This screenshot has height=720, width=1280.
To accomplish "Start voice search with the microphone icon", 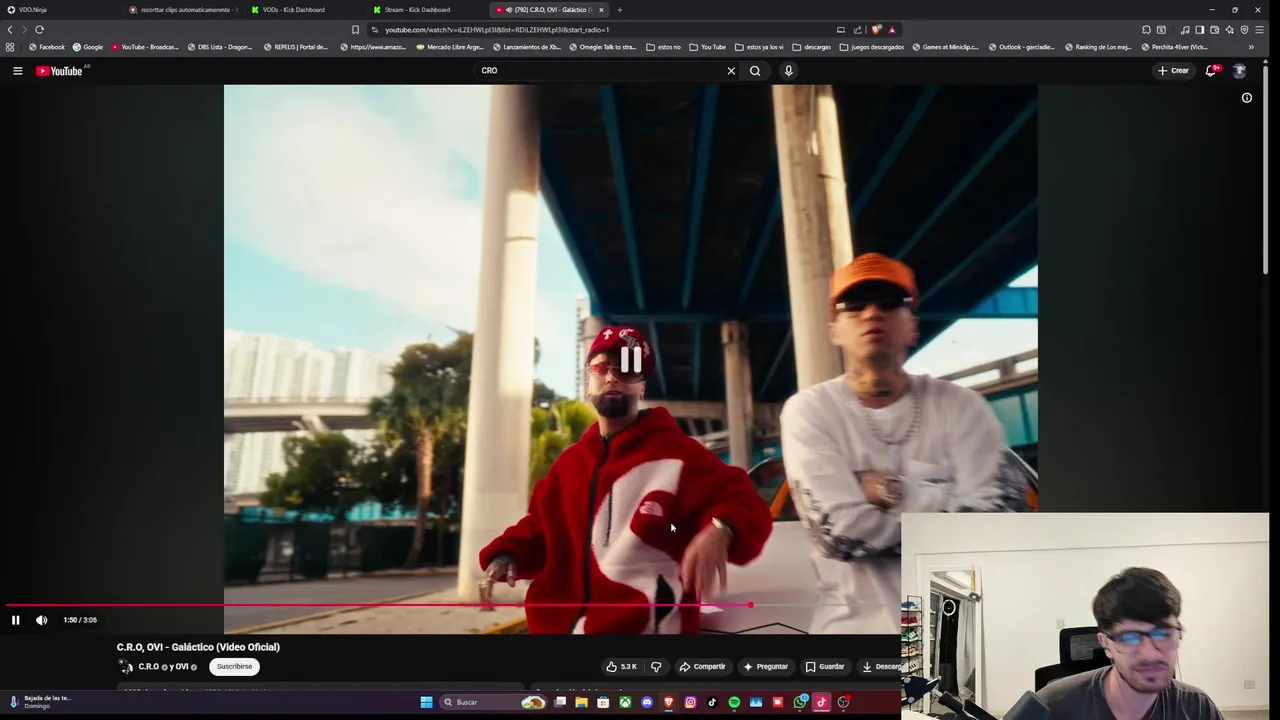I will [x=788, y=71].
